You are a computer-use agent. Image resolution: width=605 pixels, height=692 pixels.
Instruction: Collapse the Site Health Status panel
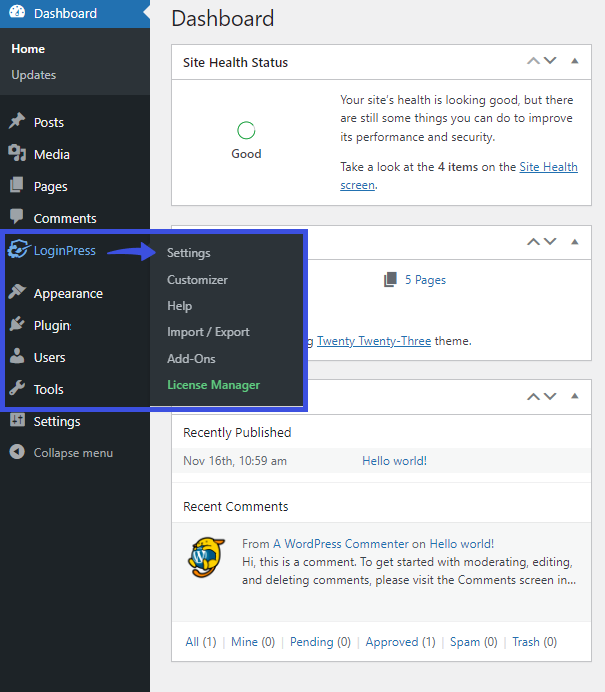tap(575, 61)
